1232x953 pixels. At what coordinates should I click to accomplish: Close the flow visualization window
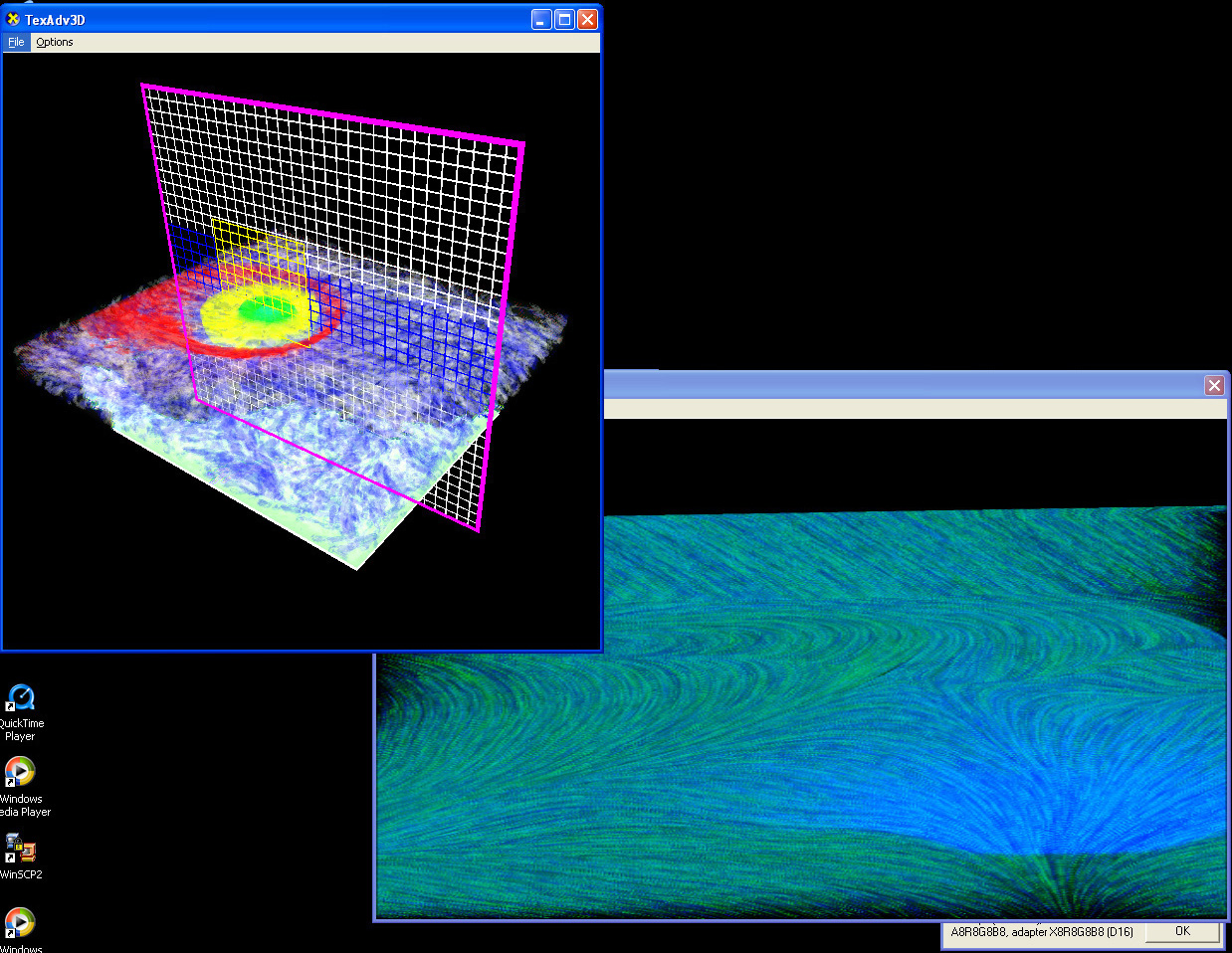point(1214,385)
